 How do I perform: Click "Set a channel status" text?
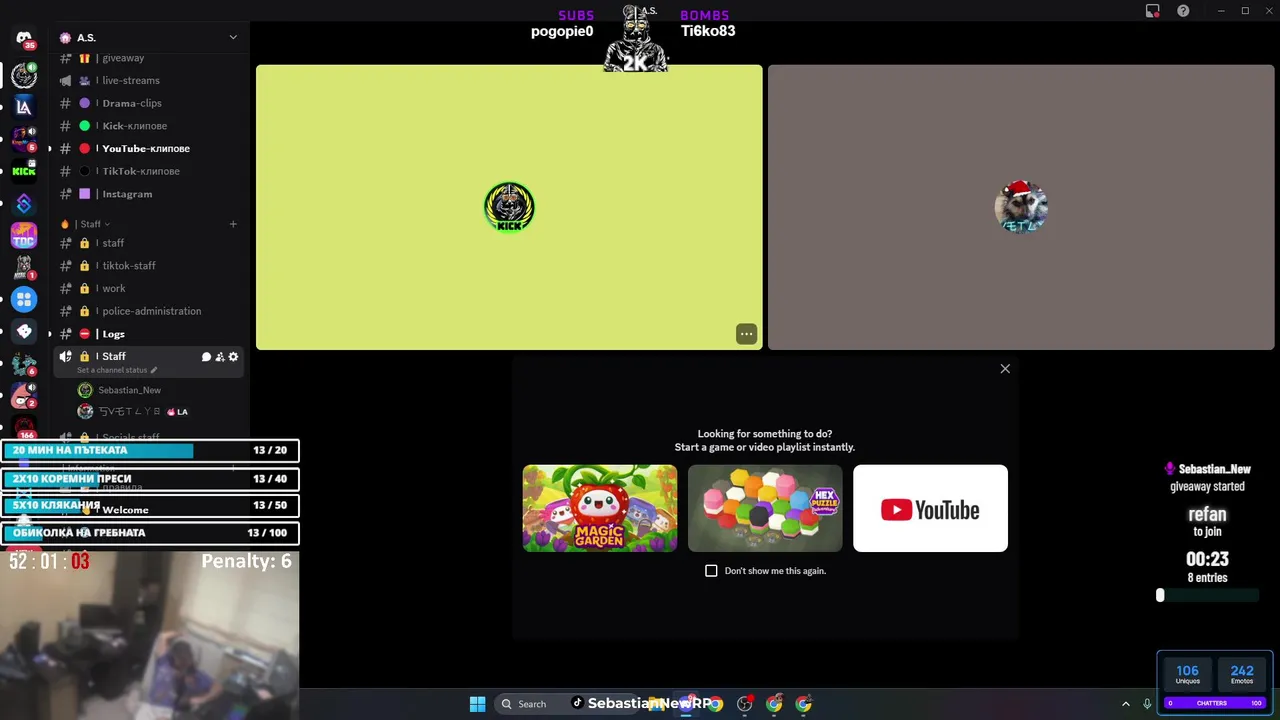[112, 370]
